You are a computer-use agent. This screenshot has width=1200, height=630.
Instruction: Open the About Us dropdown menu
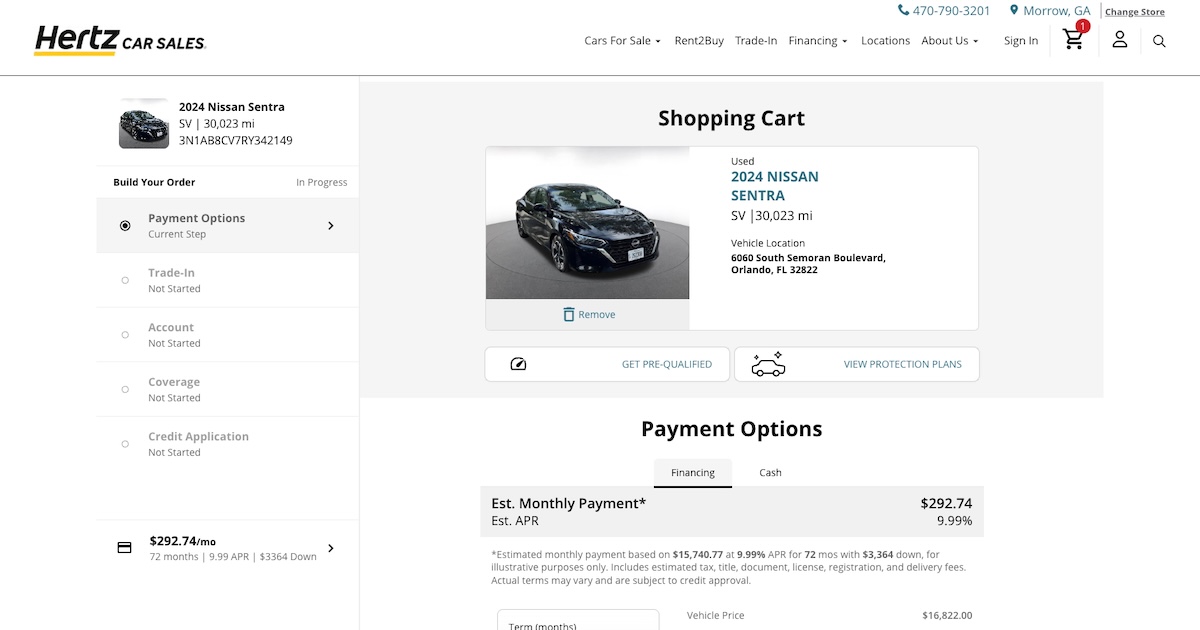[948, 41]
